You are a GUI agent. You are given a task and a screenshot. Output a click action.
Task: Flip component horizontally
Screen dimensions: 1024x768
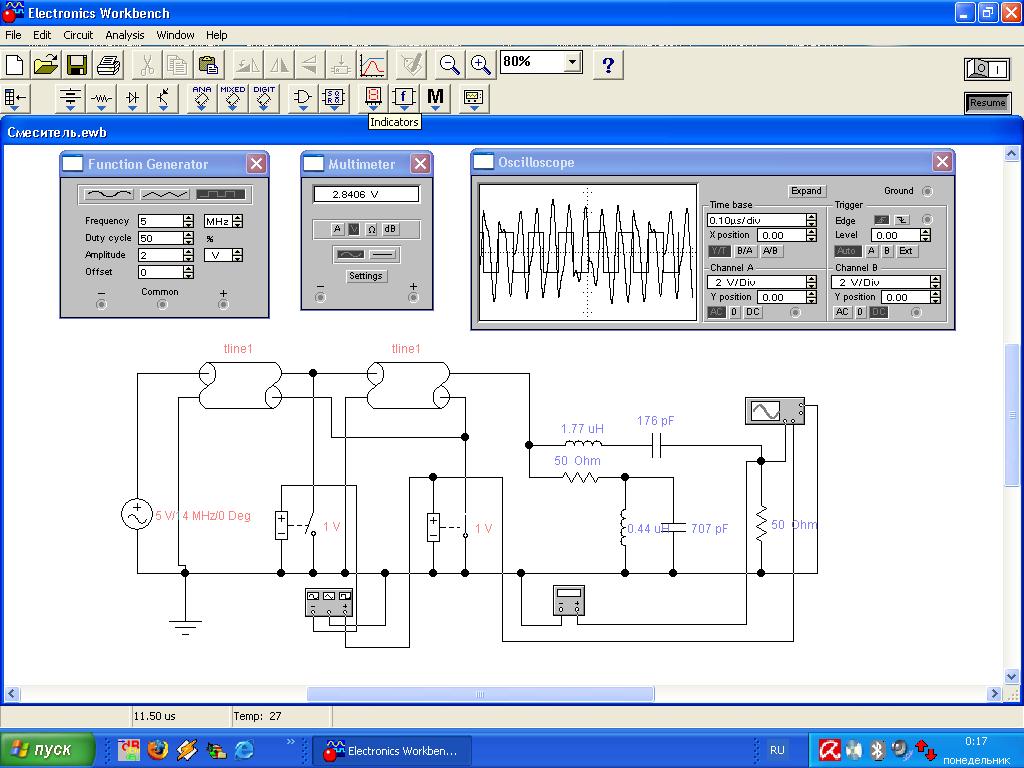(x=279, y=65)
